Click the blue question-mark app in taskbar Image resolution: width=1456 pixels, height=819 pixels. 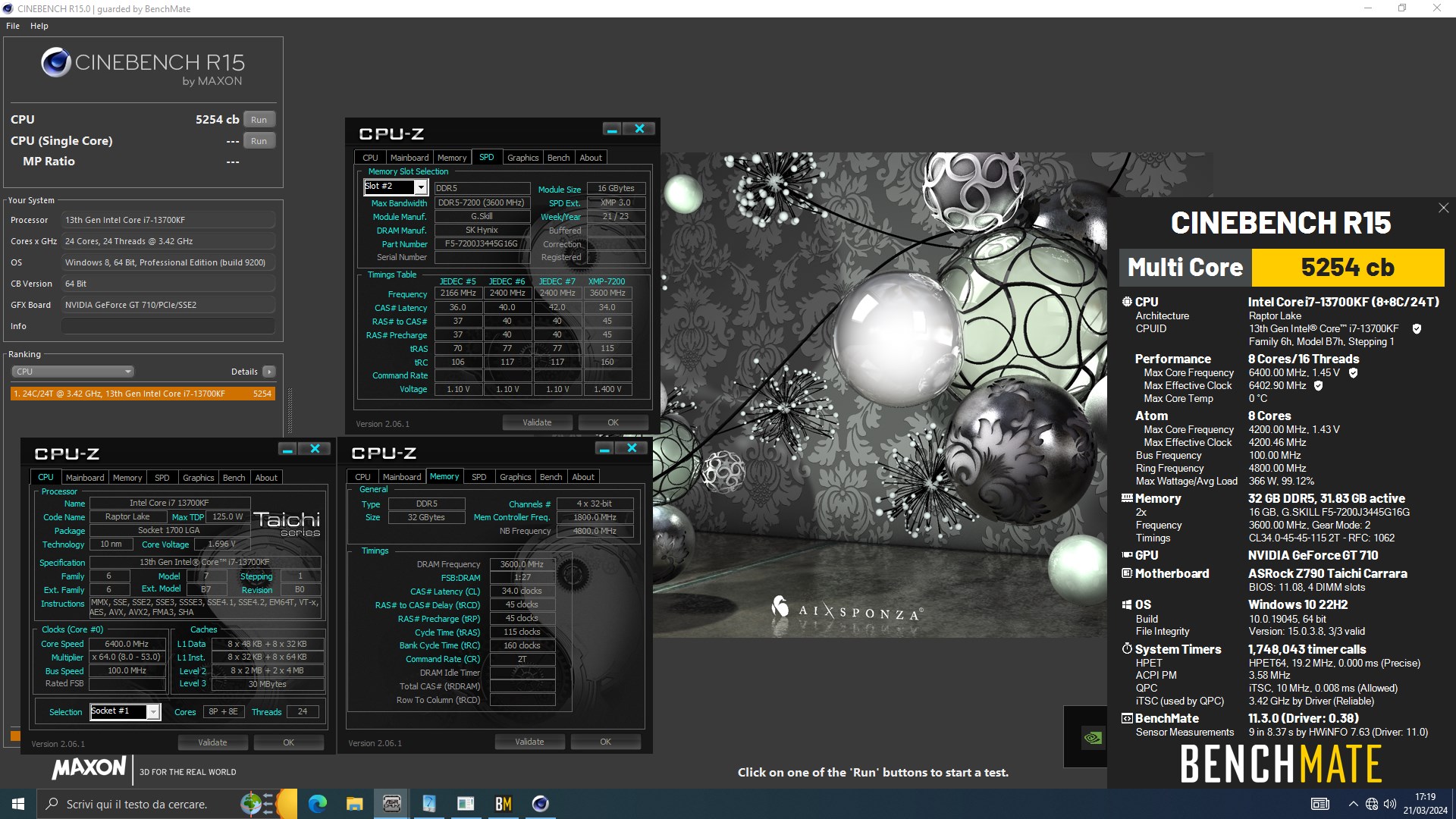429,804
